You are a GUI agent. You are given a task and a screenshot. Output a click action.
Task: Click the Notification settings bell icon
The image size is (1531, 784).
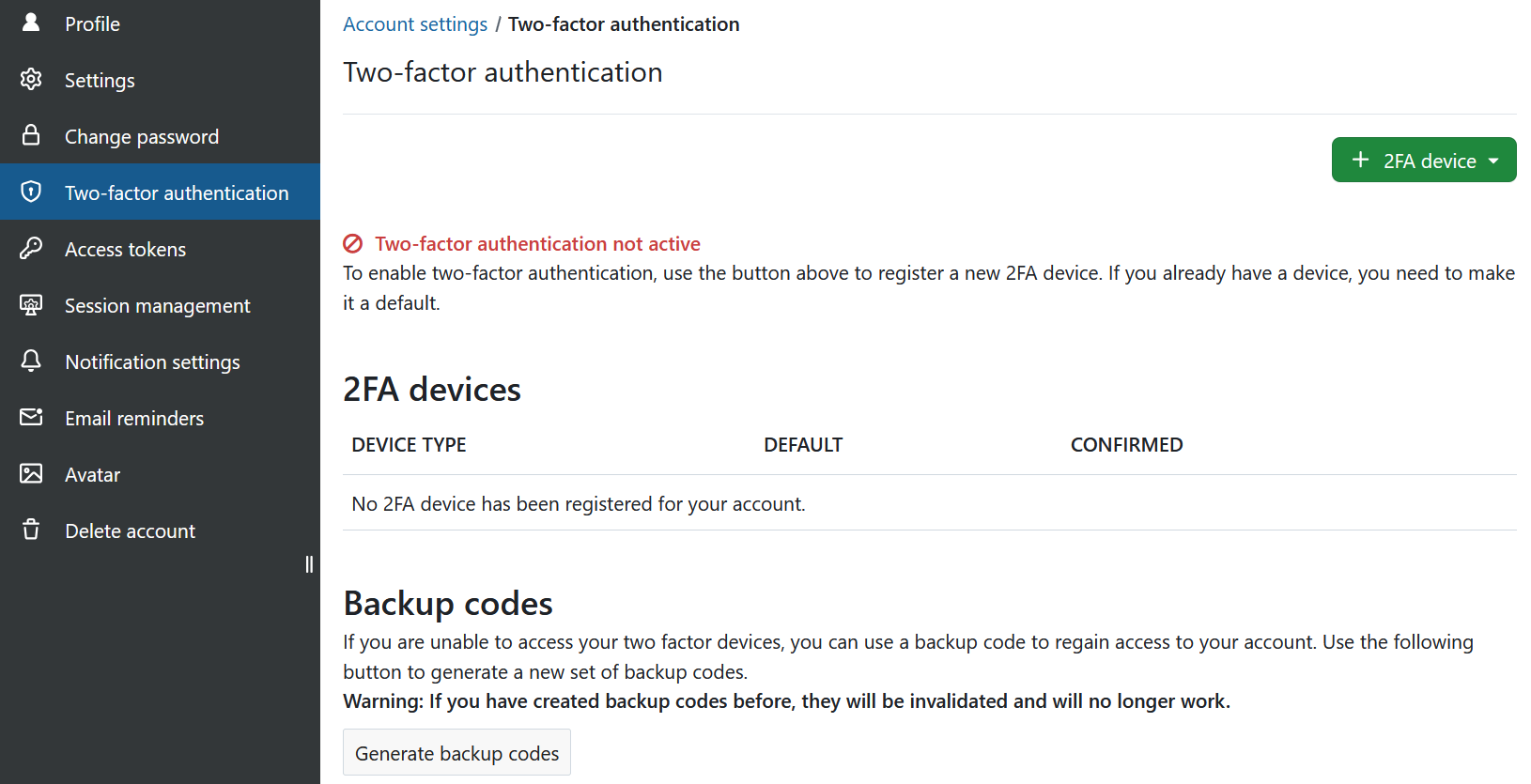(31, 361)
